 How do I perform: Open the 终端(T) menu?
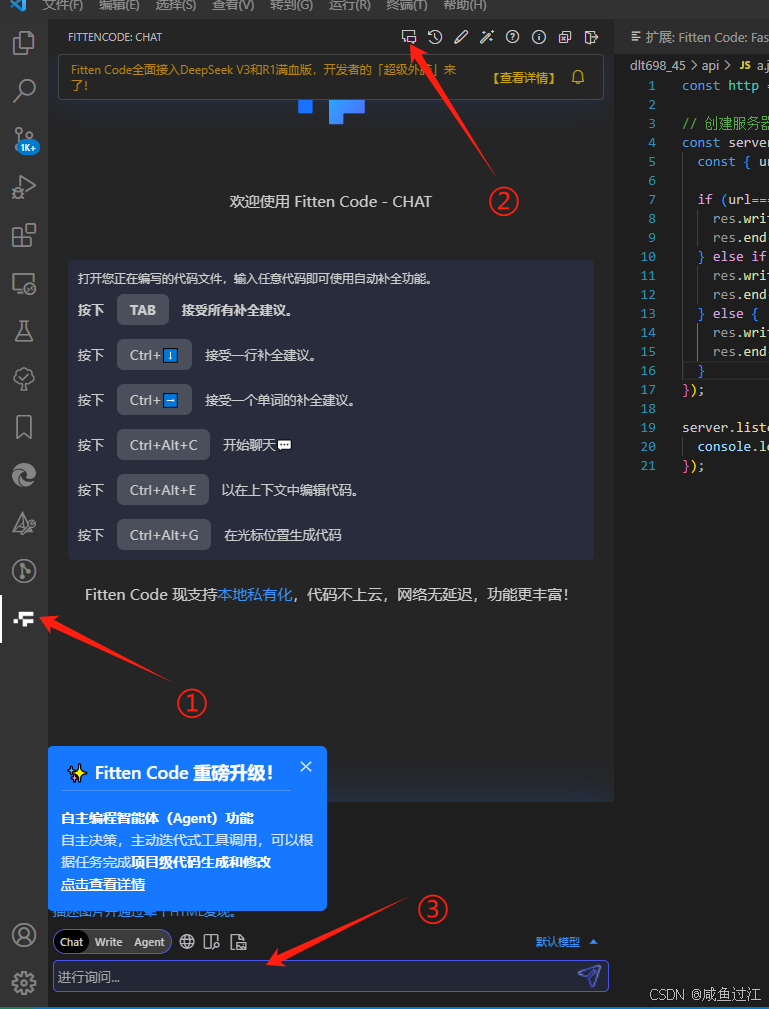(x=407, y=5)
